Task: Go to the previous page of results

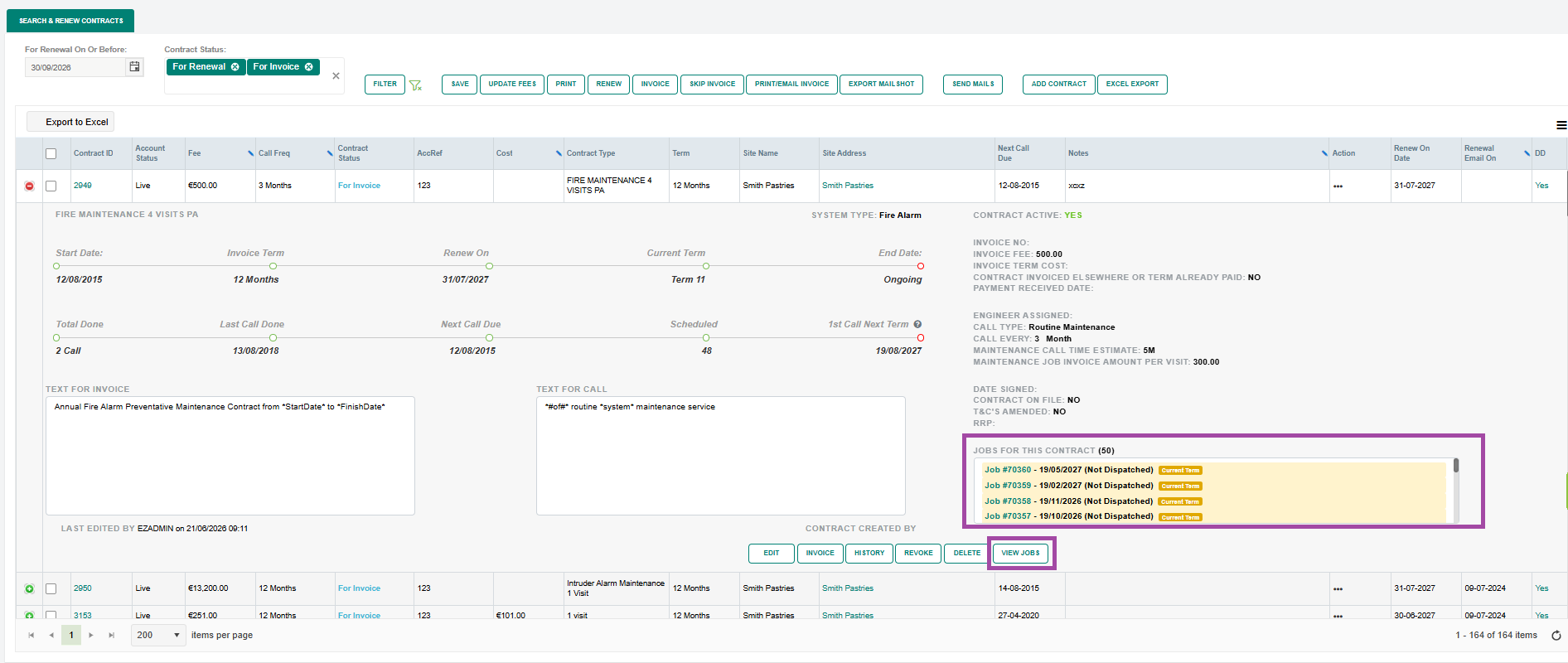Action: coord(51,636)
